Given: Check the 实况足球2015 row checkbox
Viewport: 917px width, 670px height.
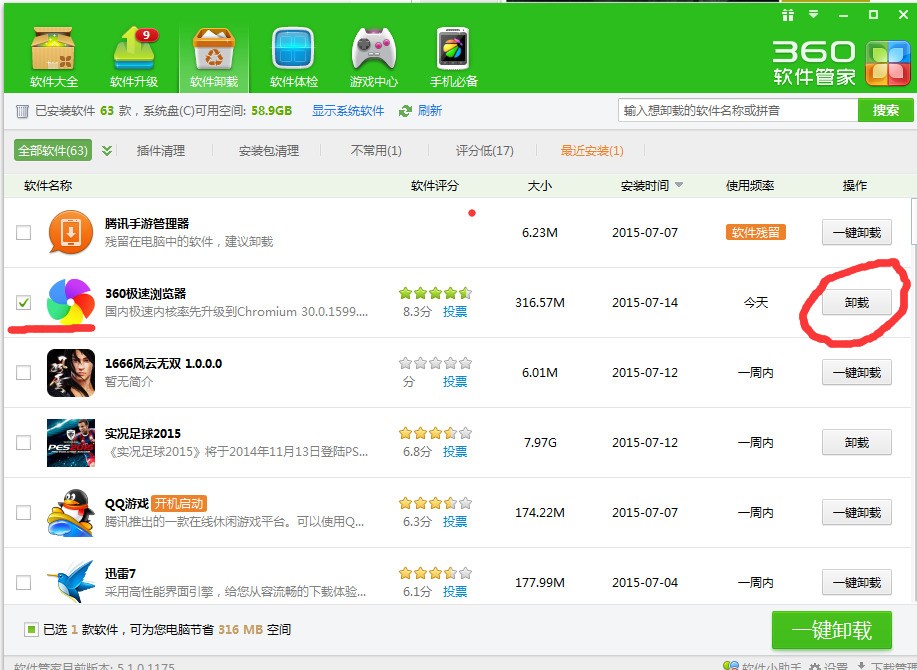Looking at the screenshot, I should (24, 442).
